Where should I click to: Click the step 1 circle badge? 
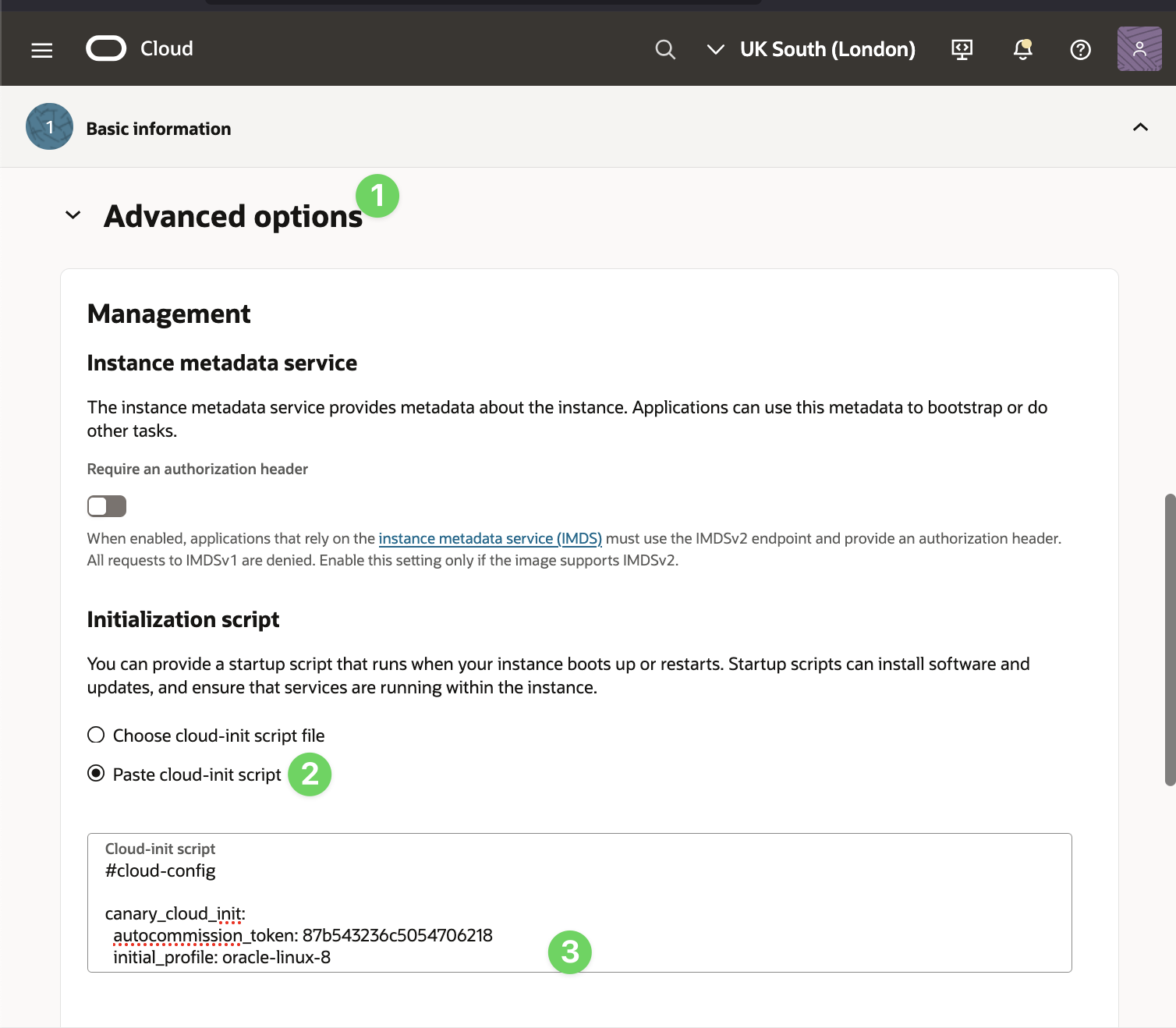(49, 127)
